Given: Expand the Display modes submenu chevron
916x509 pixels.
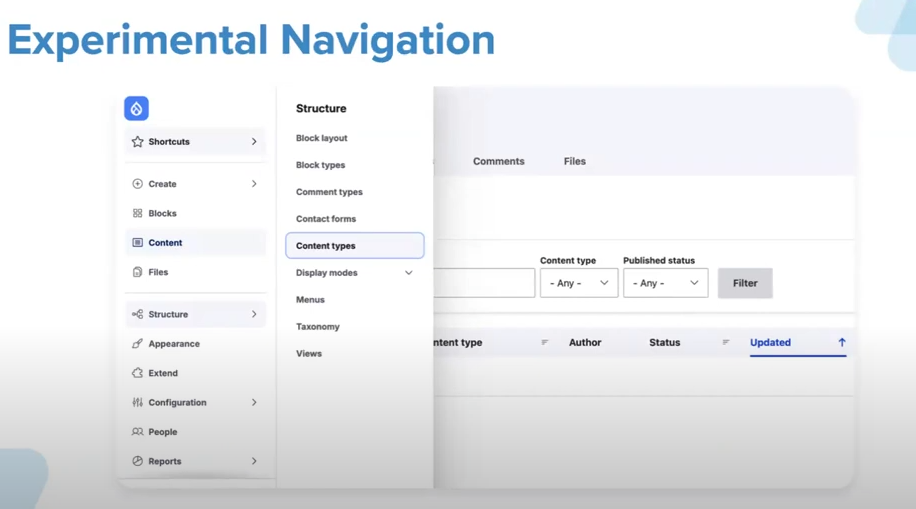Looking at the screenshot, I should pyautogui.click(x=408, y=273).
